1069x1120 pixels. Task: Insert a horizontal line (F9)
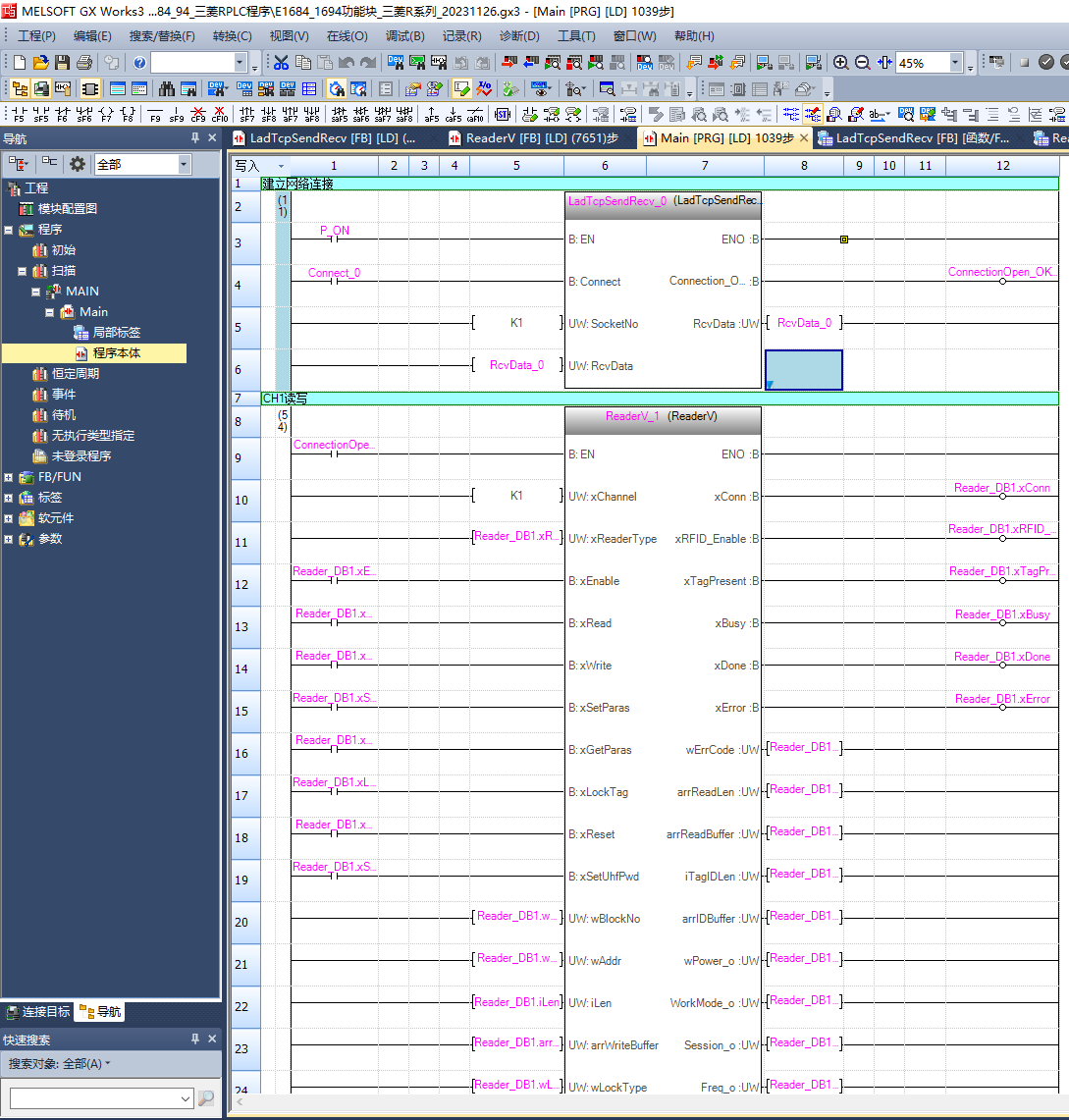(154, 115)
